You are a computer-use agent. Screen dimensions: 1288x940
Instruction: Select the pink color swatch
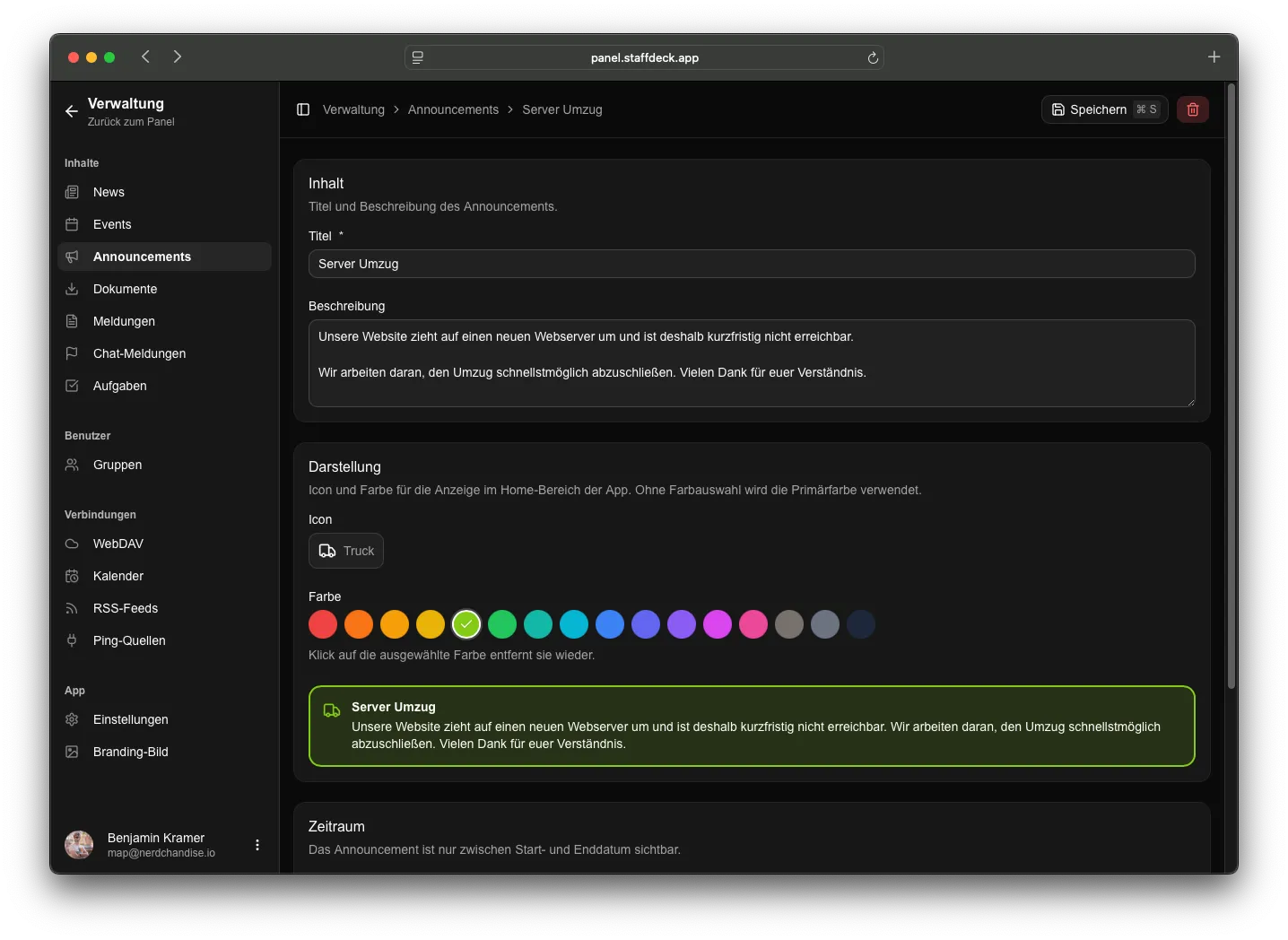753,624
